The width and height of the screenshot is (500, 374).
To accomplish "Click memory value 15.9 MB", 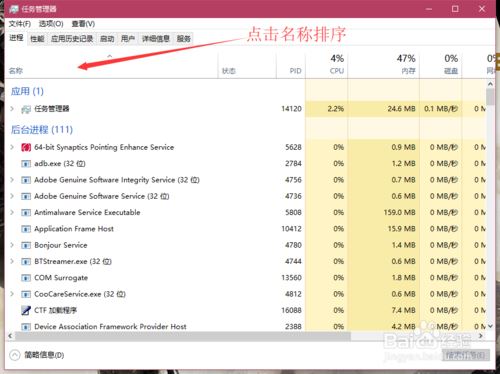I will [402, 229].
